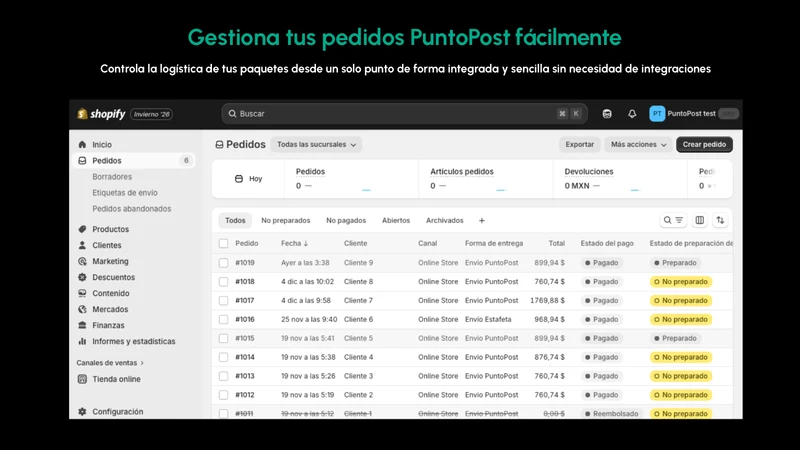800x450 pixels.
Task: Click the Finanzas bank icon
Action: 82,325
